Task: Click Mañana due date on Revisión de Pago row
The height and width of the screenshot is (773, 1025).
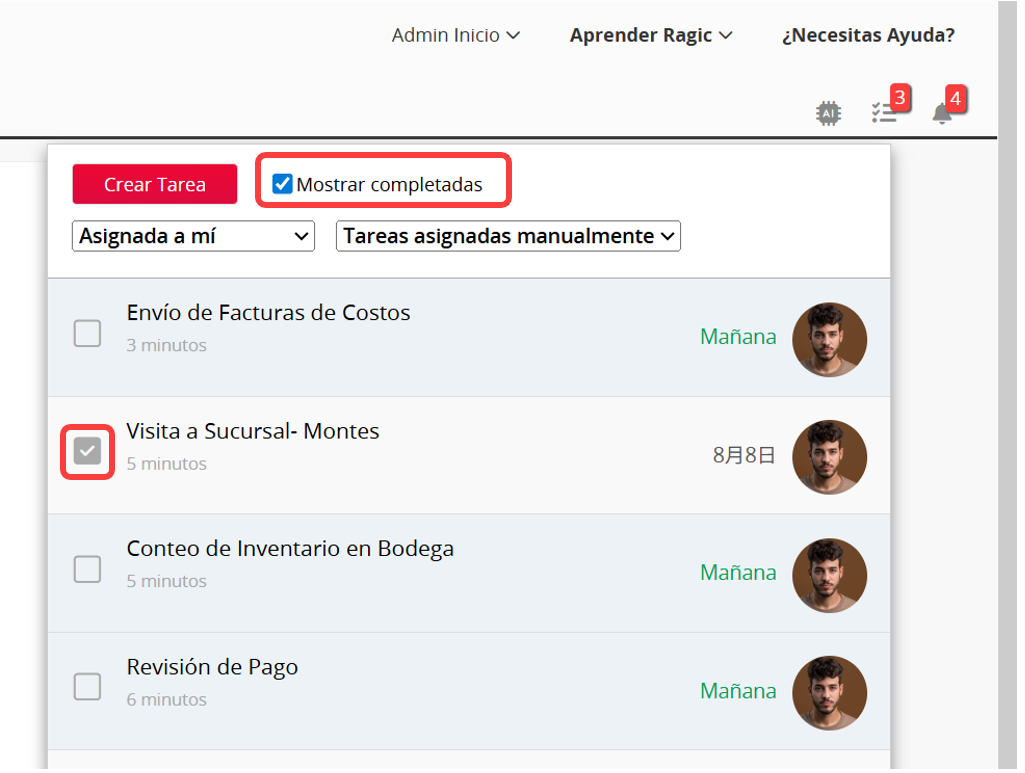Action: 738,691
